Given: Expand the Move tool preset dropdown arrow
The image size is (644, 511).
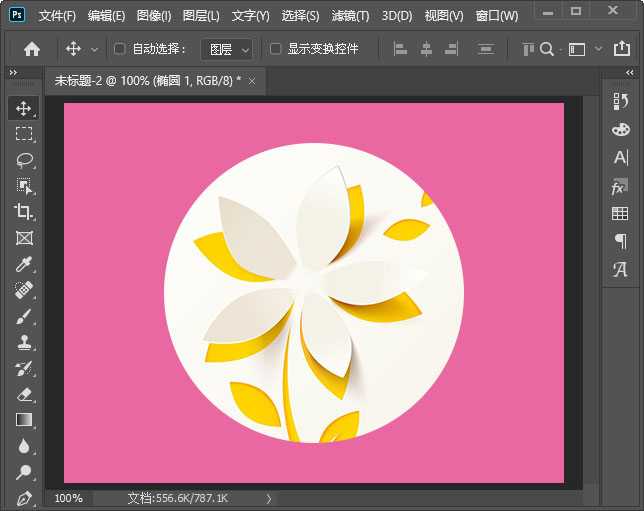Looking at the screenshot, I should [x=95, y=49].
